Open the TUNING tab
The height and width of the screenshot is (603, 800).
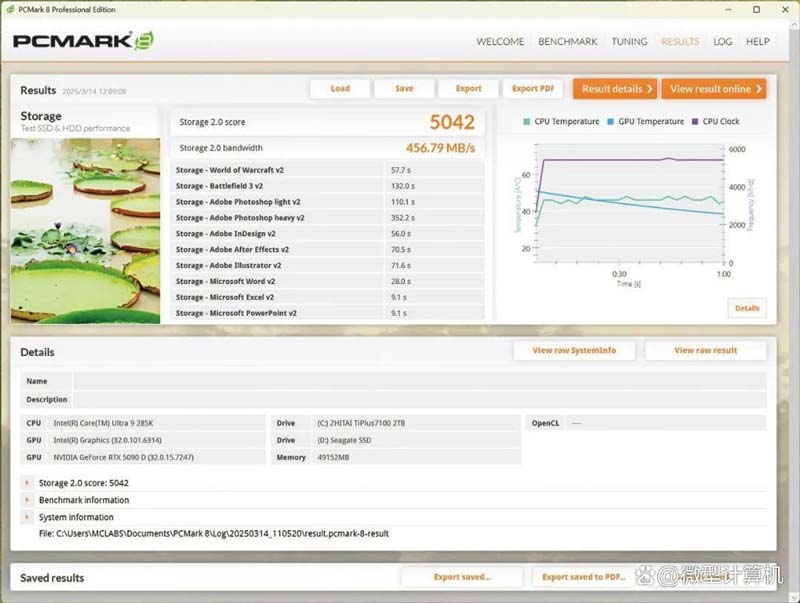coord(629,42)
